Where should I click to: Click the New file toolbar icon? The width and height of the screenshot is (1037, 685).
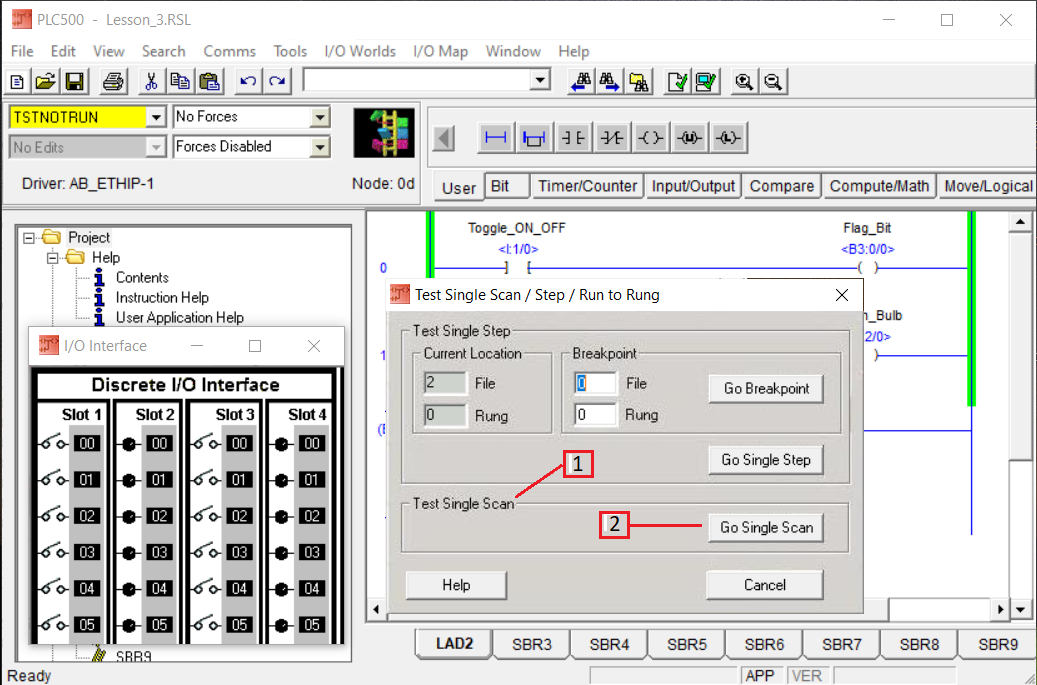[x=17, y=81]
